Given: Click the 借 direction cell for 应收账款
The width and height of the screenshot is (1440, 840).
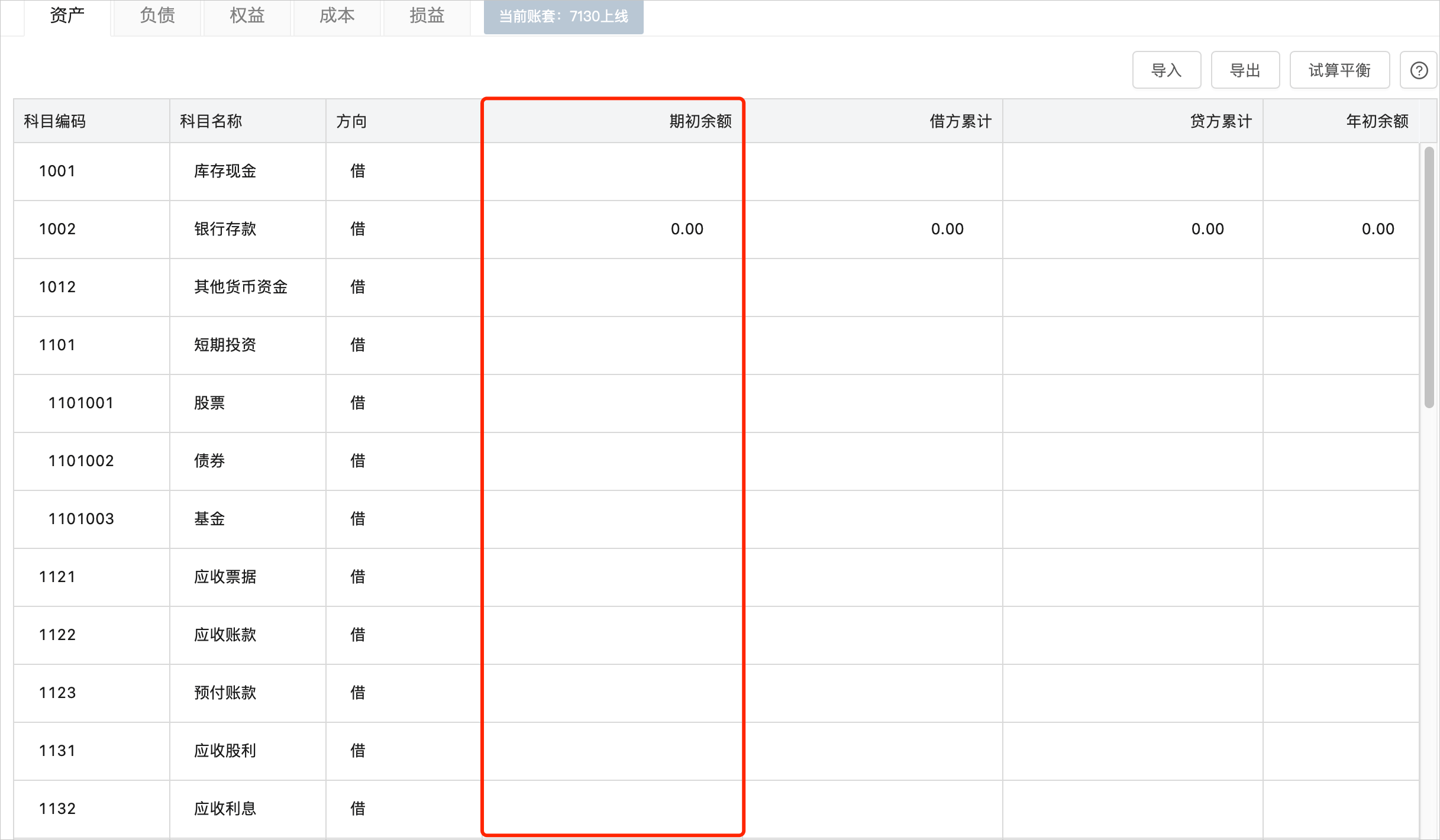Looking at the screenshot, I should pyautogui.click(x=403, y=635).
